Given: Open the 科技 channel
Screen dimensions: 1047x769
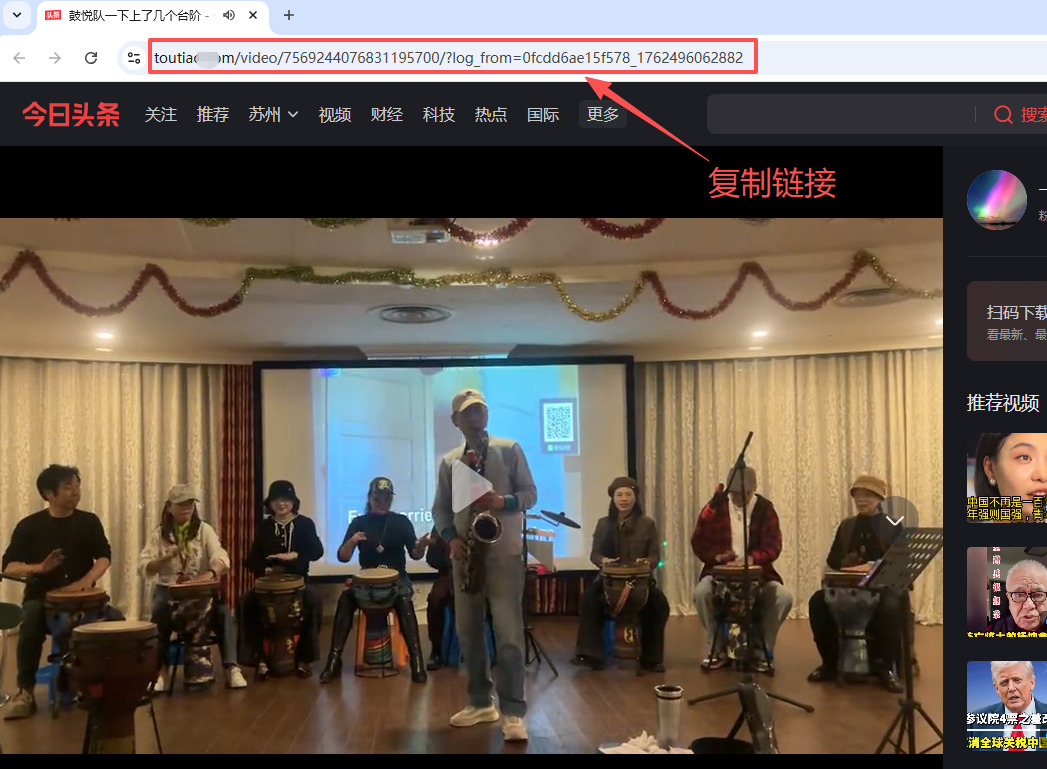Looking at the screenshot, I should coord(439,115).
